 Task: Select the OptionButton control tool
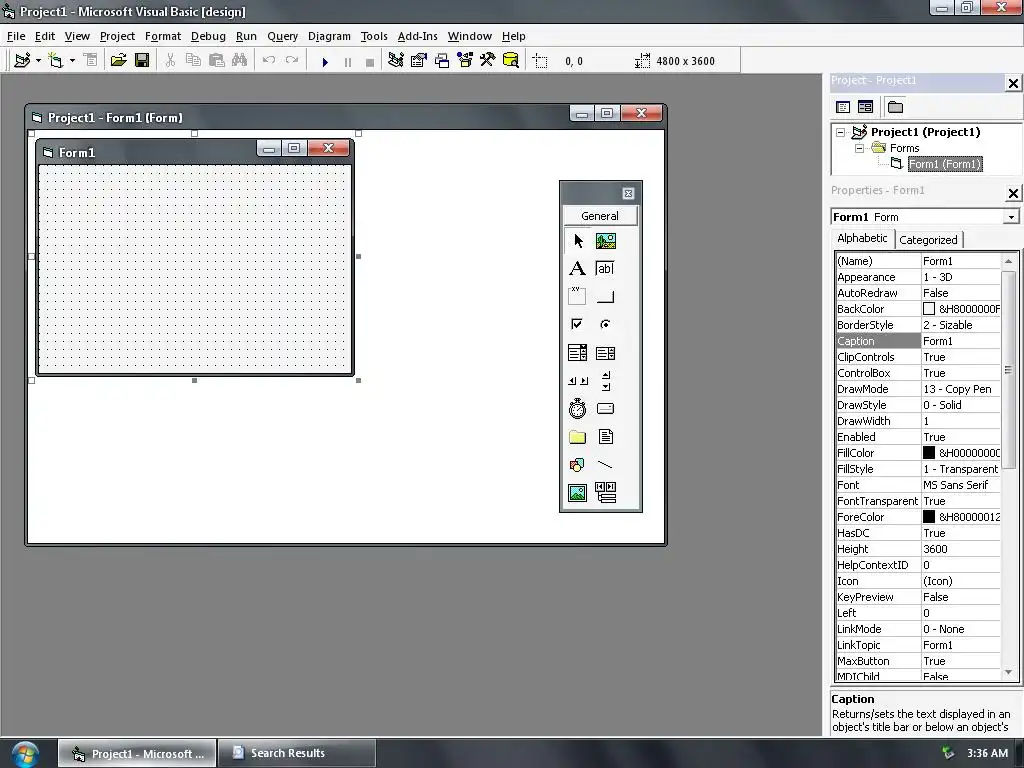coord(605,325)
